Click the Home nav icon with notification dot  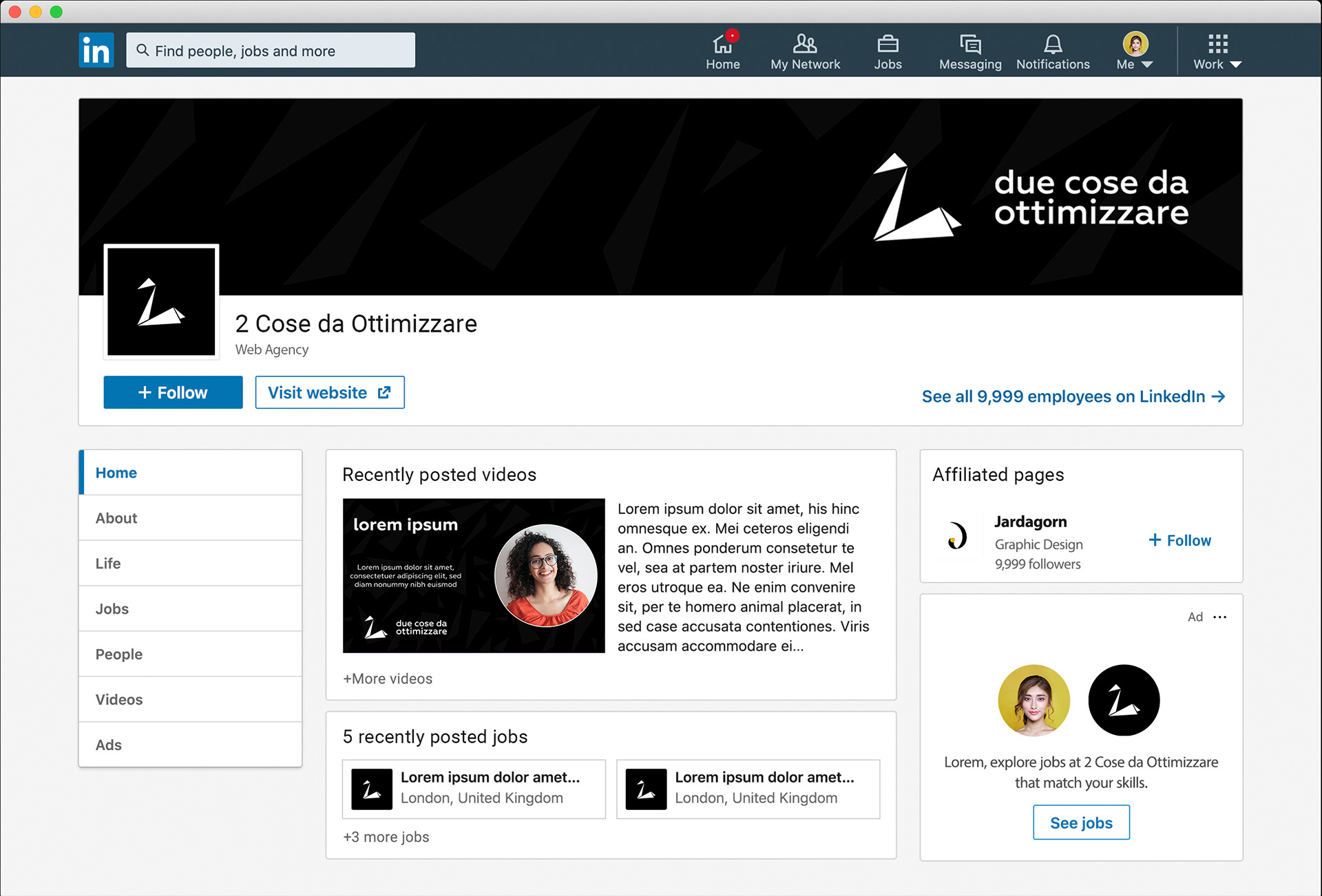[722, 50]
